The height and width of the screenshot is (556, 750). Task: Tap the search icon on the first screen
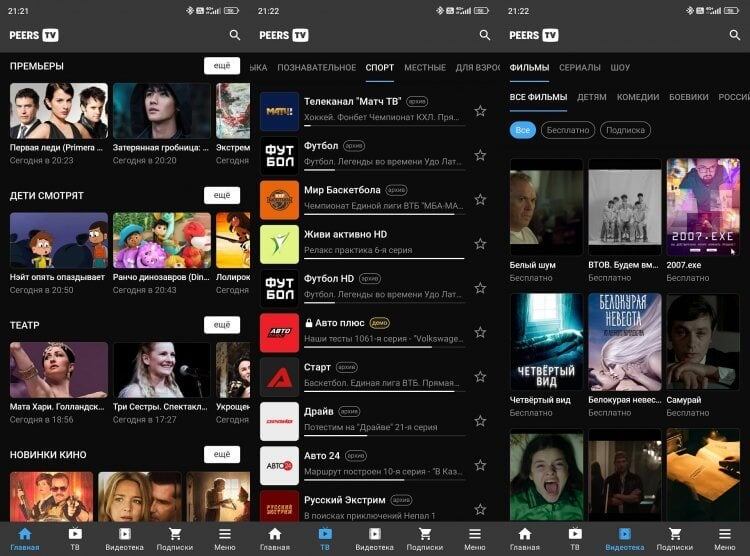234,35
